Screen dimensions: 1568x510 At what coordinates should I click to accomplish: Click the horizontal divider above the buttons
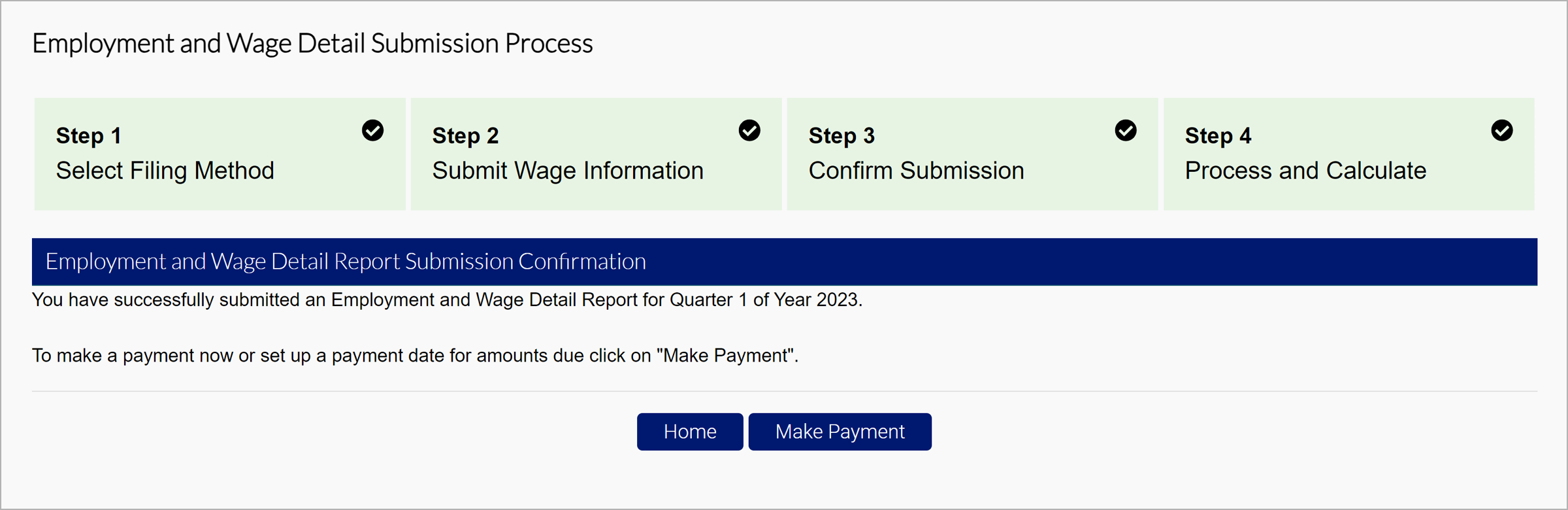coord(784,391)
